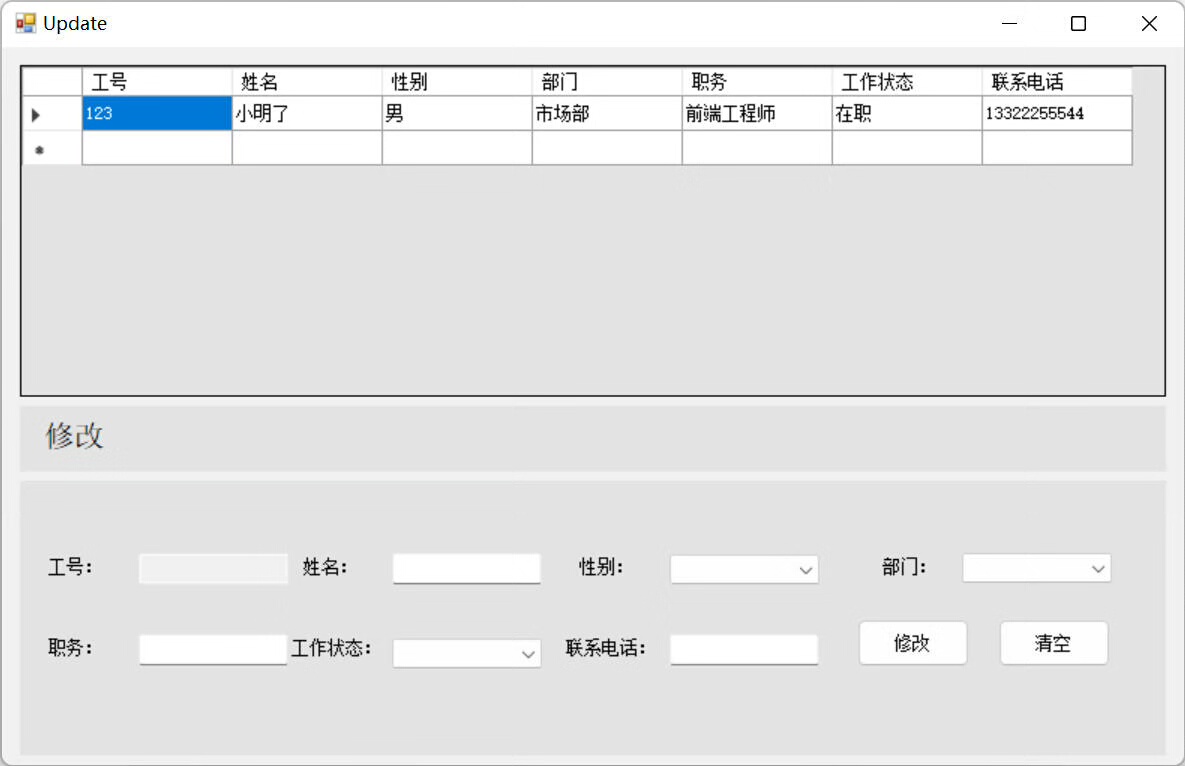This screenshot has width=1185, height=766.
Task: Click empty new-row cell under 工号
Action: coord(157,148)
